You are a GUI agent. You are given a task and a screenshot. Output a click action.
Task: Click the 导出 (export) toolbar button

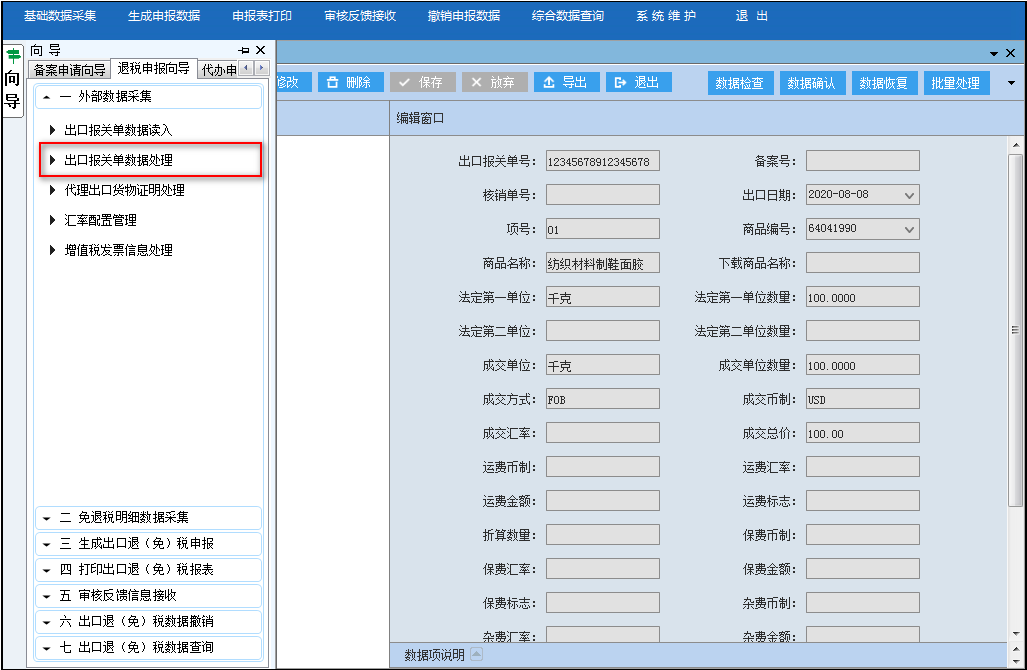pos(566,83)
